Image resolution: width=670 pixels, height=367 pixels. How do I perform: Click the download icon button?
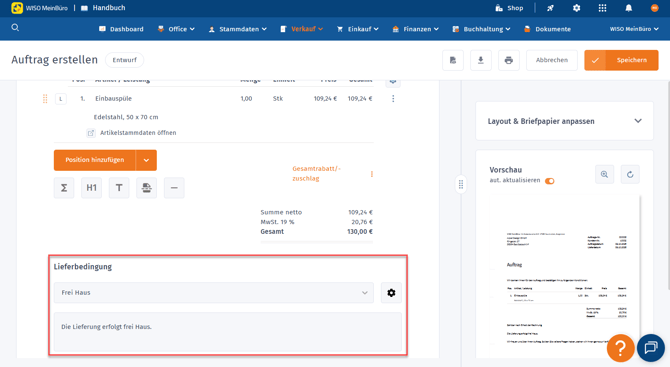pos(481,60)
